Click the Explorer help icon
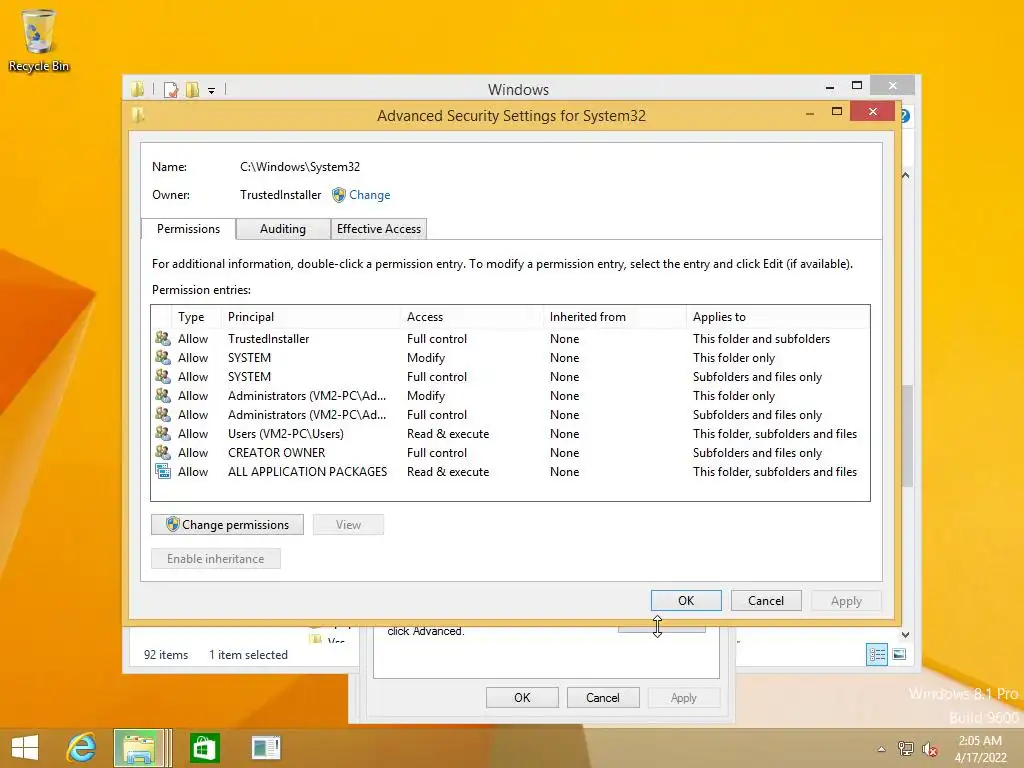The height and width of the screenshot is (768, 1024). [905, 116]
